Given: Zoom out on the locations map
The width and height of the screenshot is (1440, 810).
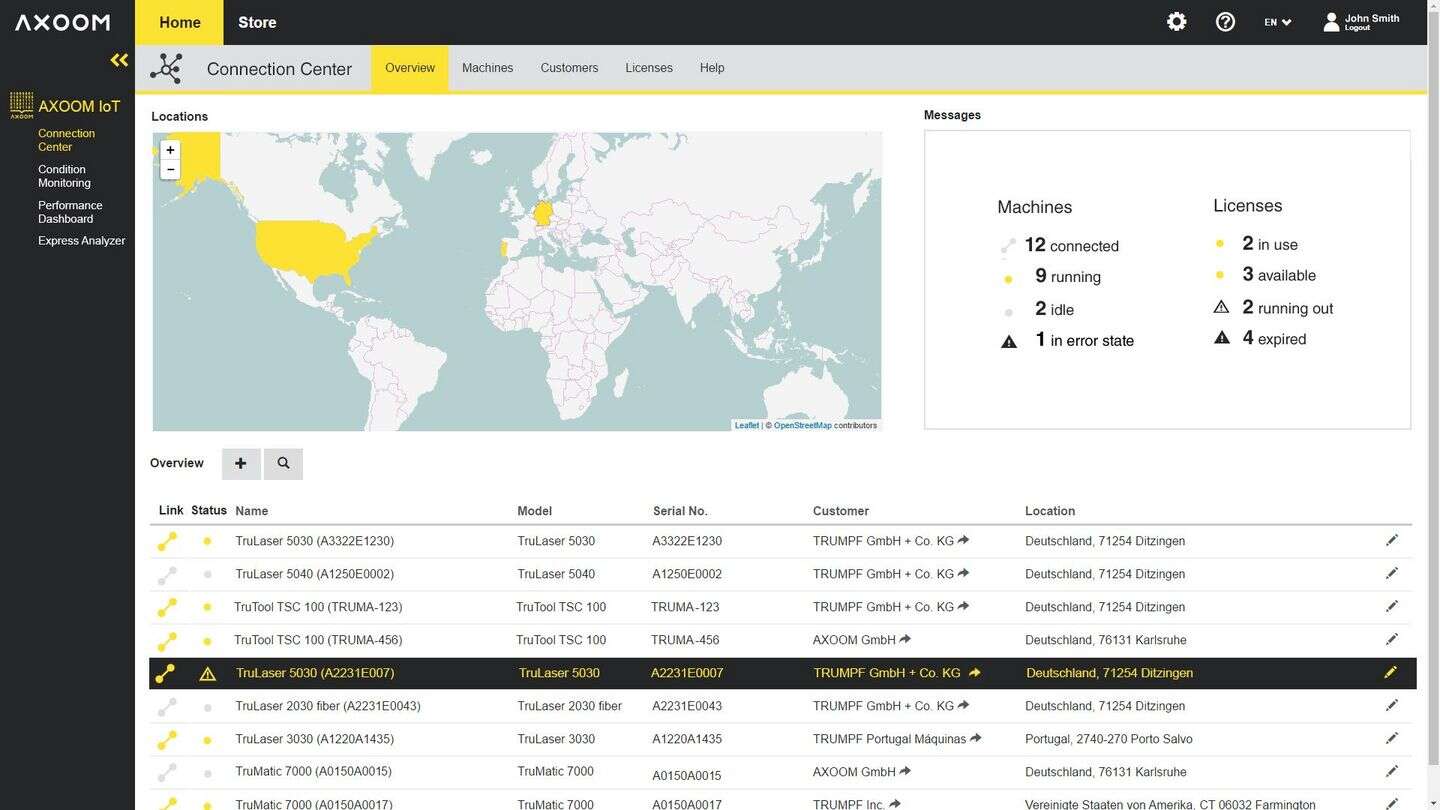Looking at the screenshot, I should 170,170.
